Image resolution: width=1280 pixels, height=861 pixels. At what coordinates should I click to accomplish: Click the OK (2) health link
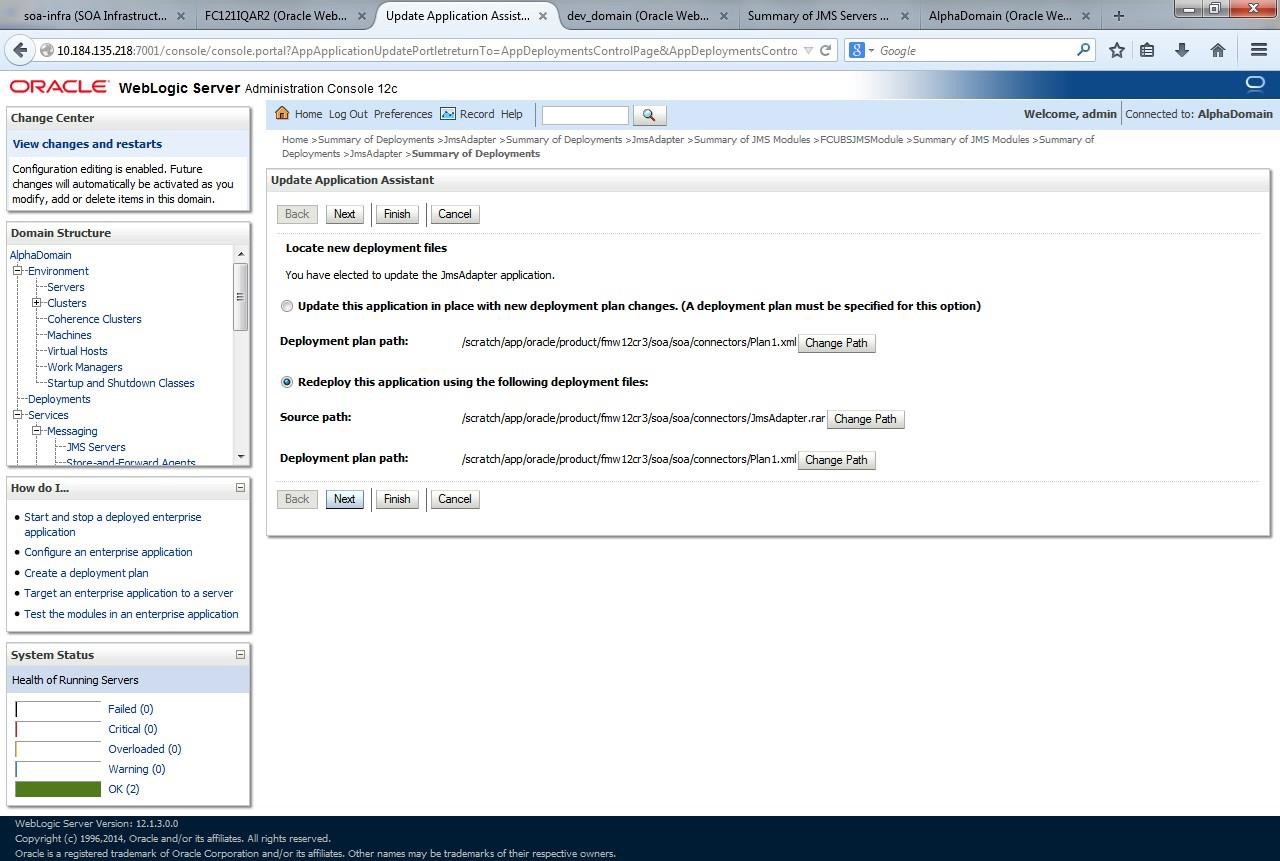click(124, 789)
